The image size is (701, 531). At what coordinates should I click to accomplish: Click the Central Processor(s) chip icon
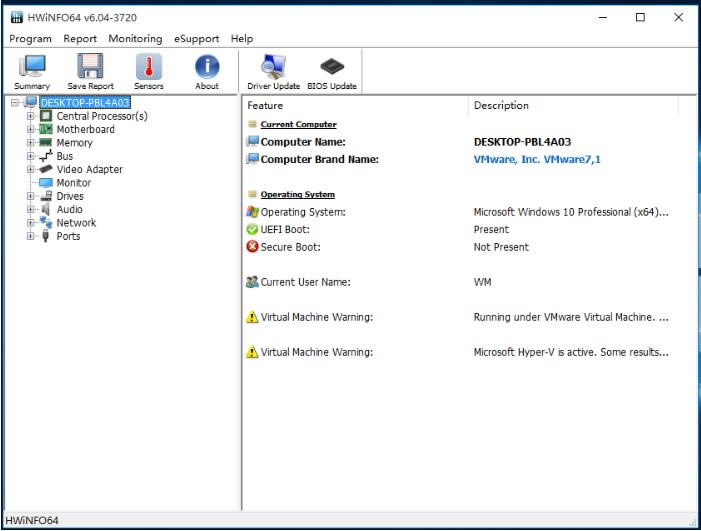coord(46,116)
